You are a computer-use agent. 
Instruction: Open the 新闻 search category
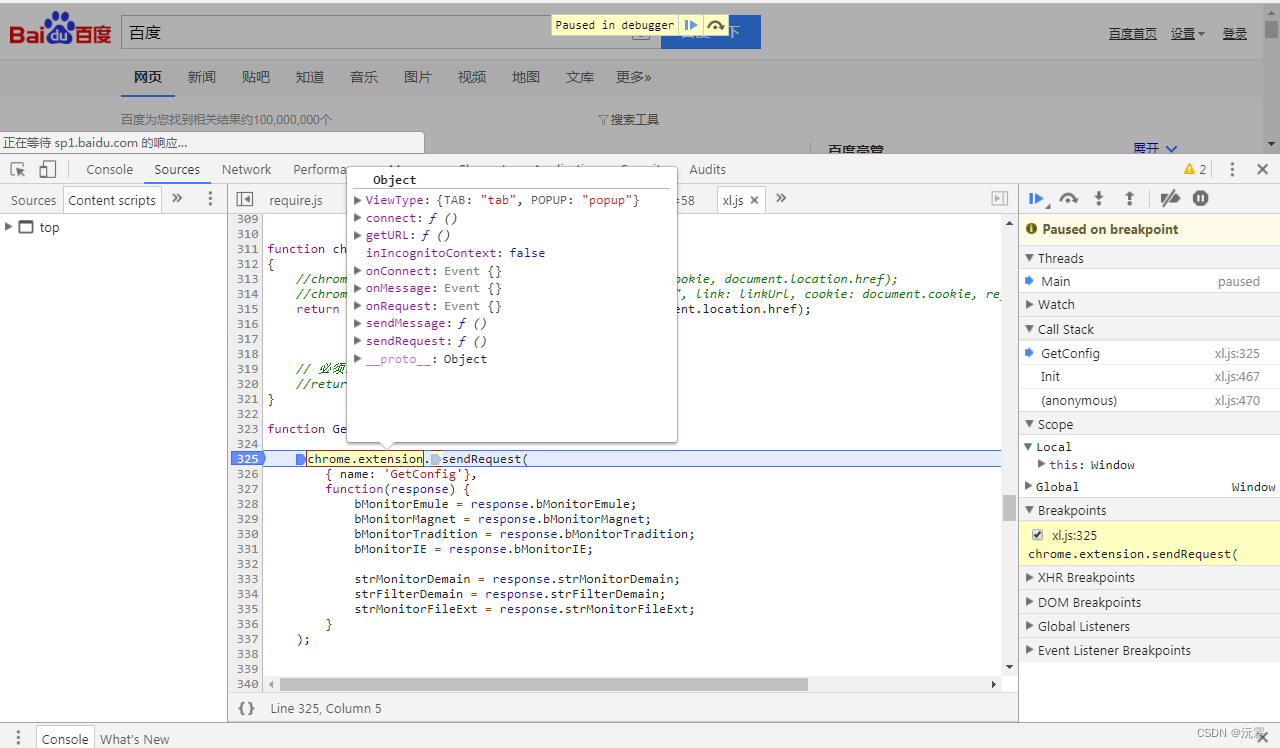(201, 77)
